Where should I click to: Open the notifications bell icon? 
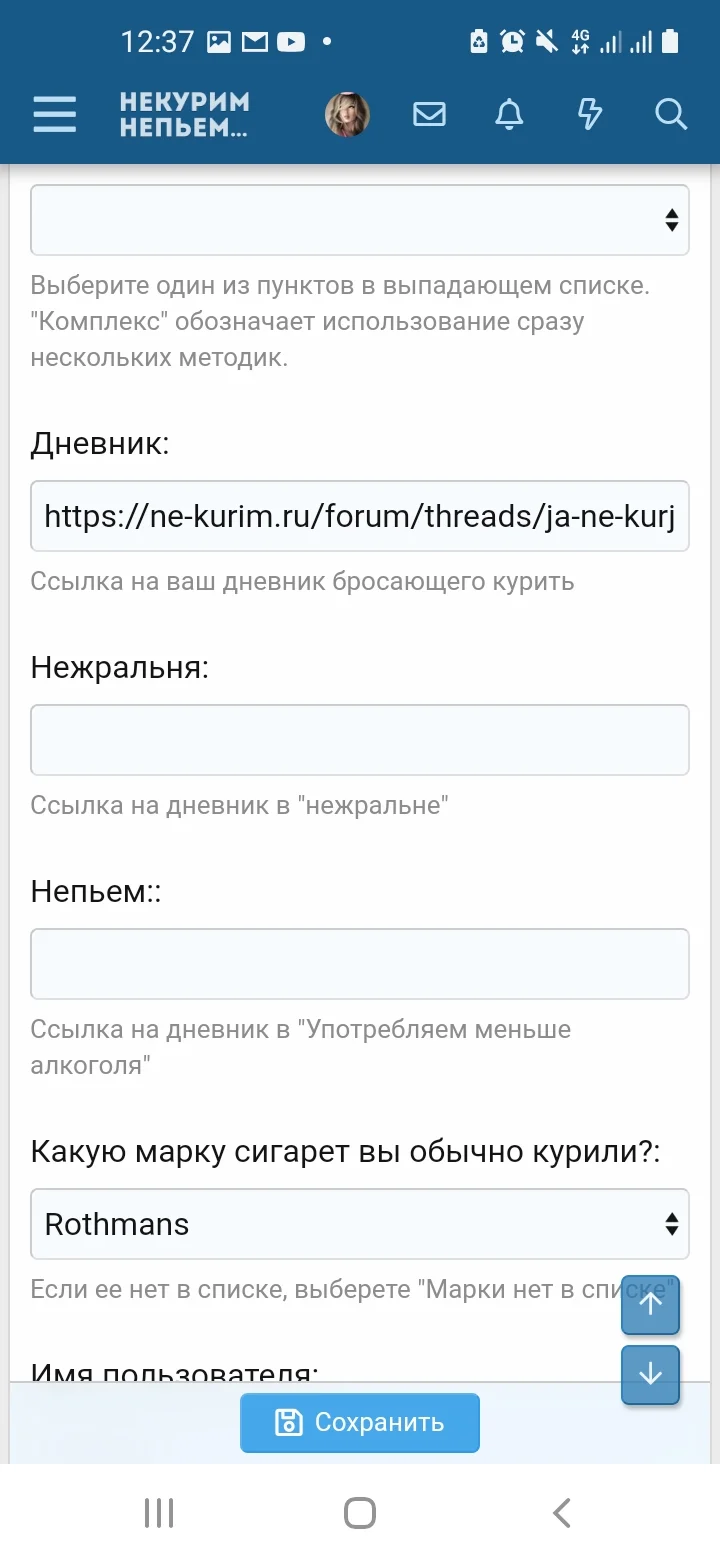point(509,114)
